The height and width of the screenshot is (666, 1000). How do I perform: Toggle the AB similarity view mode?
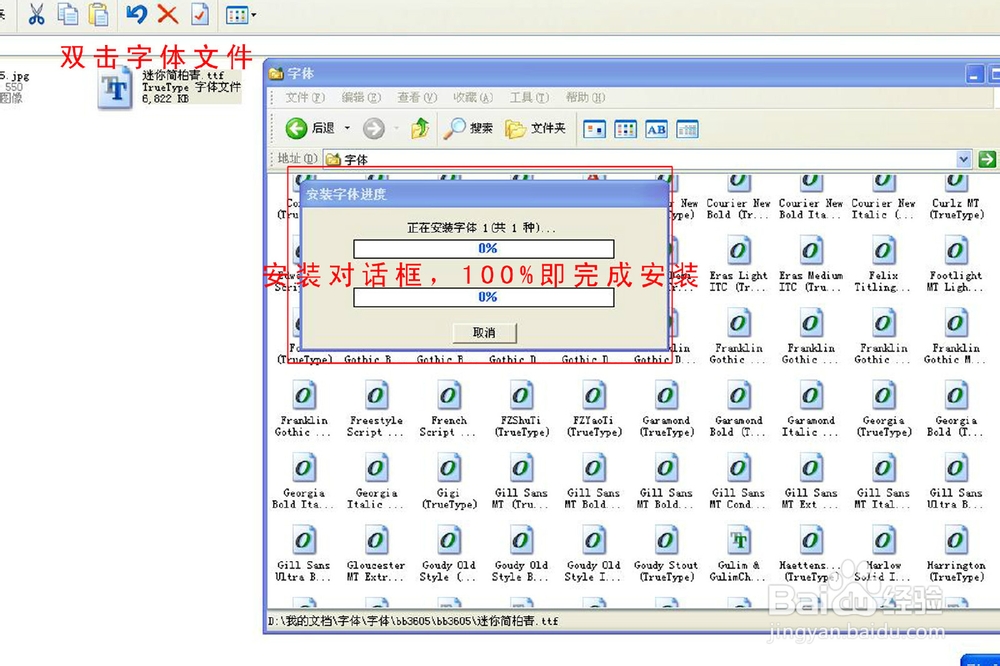point(656,130)
